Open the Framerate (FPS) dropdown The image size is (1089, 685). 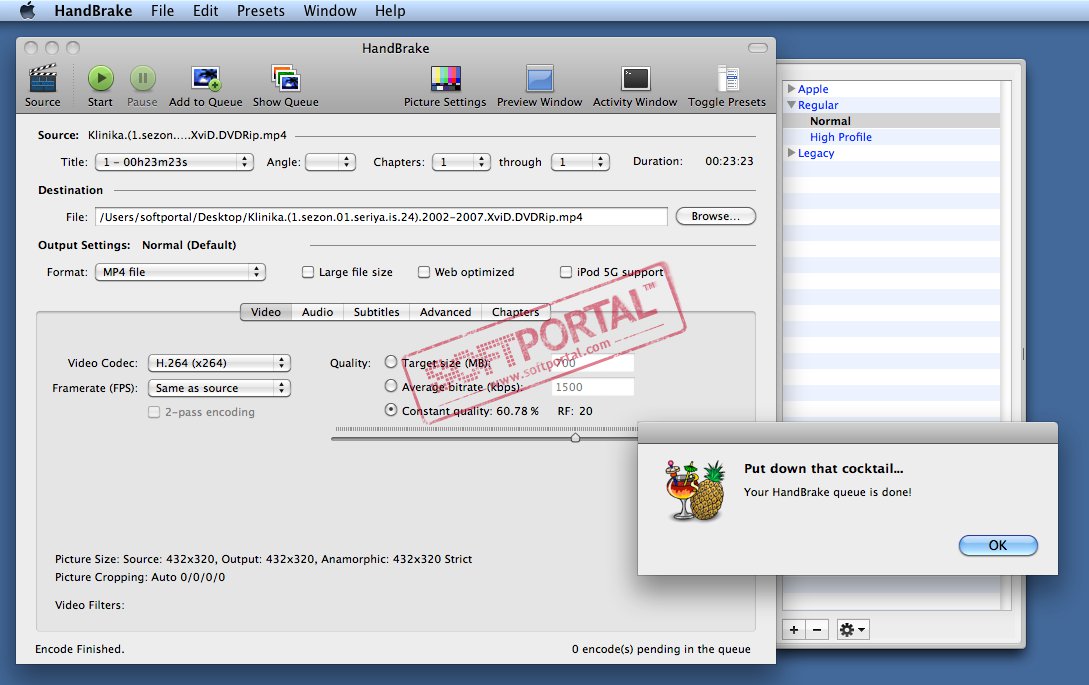pyautogui.click(x=219, y=388)
